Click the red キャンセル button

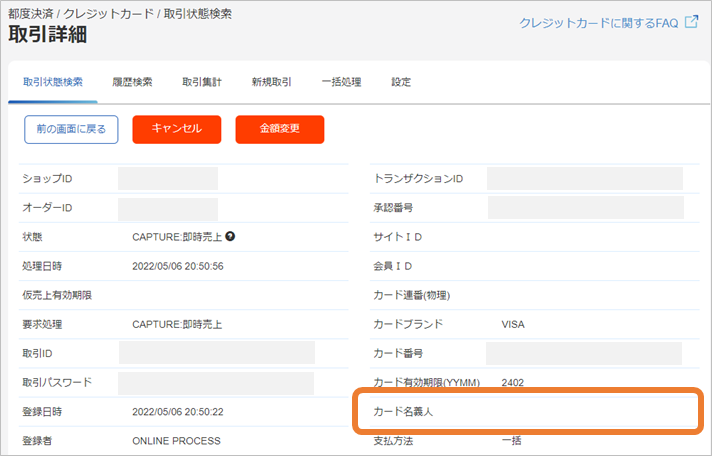pos(177,129)
